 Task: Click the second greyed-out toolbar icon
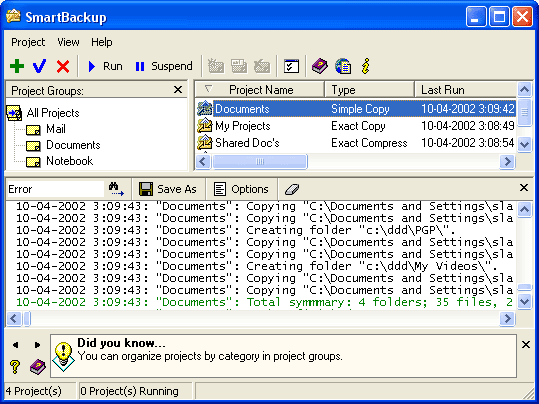click(239, 66)
